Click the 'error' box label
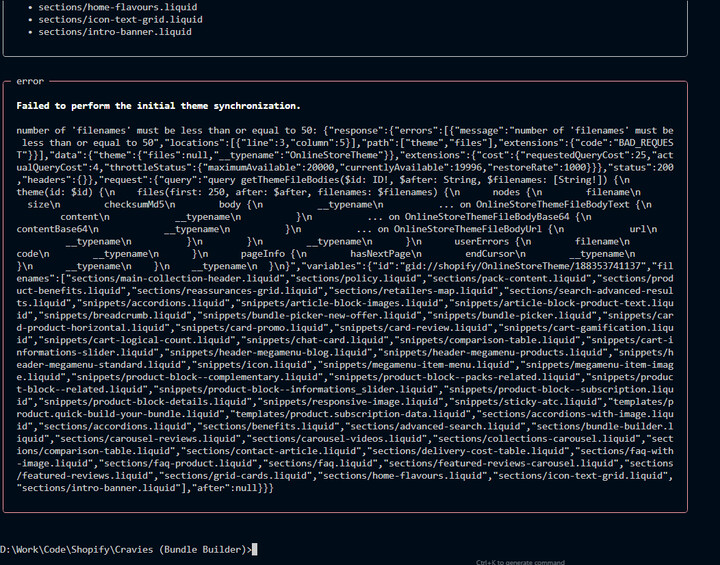Image resolution: width=720 pixels, height=565 pixels. pyautogui.click(x=30, y=81)
